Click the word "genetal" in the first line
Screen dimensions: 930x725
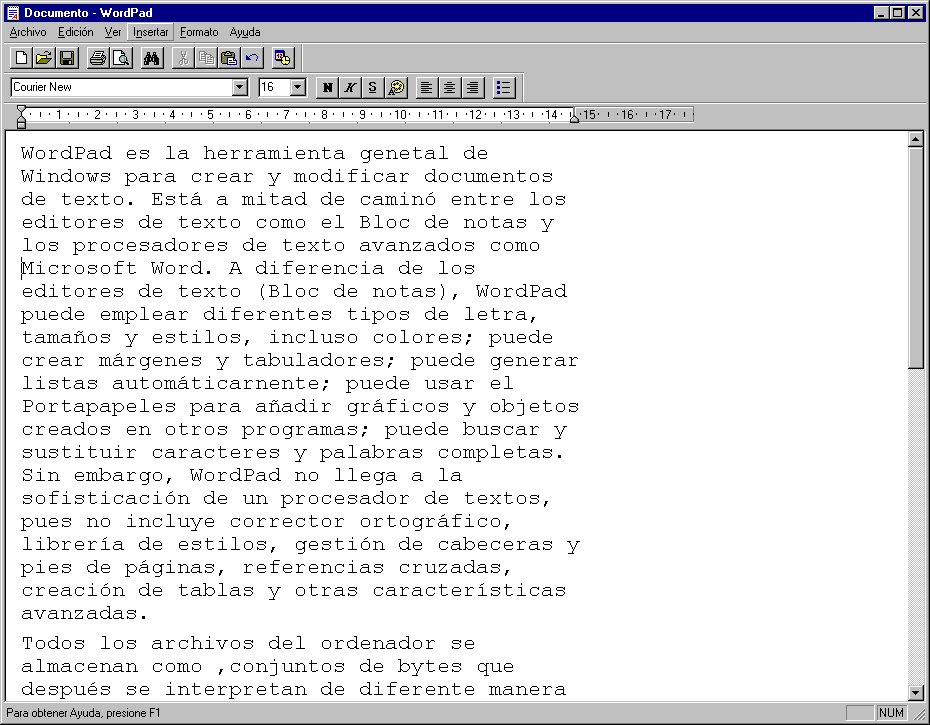pos(404,153)
